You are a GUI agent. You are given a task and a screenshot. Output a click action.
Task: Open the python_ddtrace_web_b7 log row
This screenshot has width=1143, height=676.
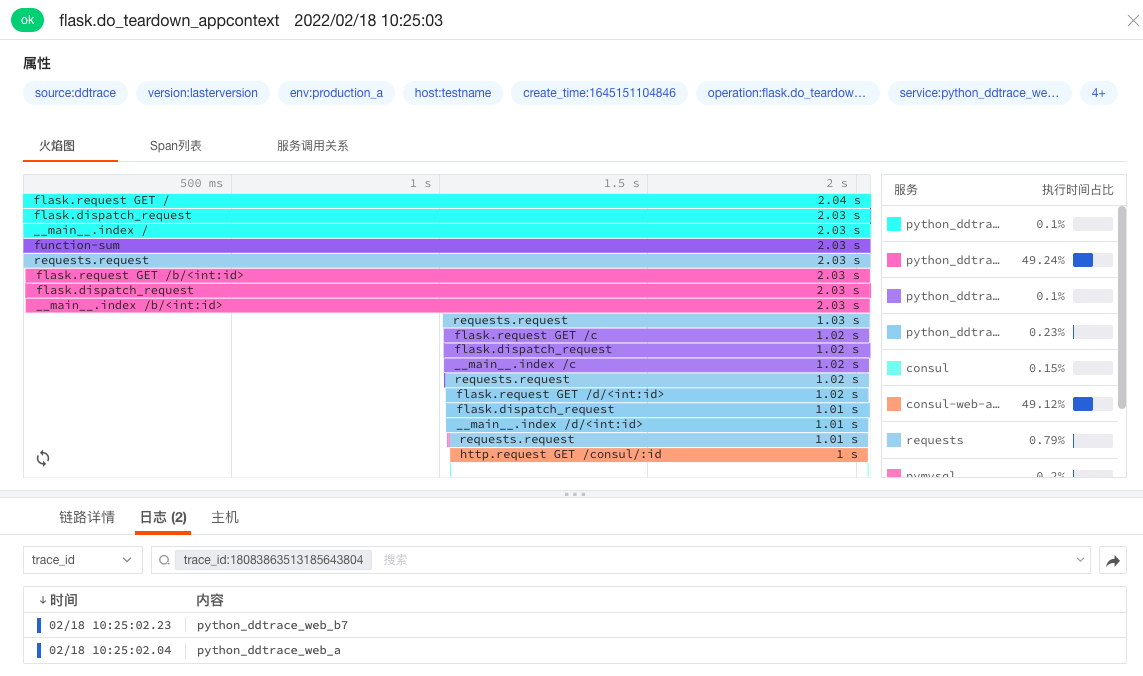point(272,625)
